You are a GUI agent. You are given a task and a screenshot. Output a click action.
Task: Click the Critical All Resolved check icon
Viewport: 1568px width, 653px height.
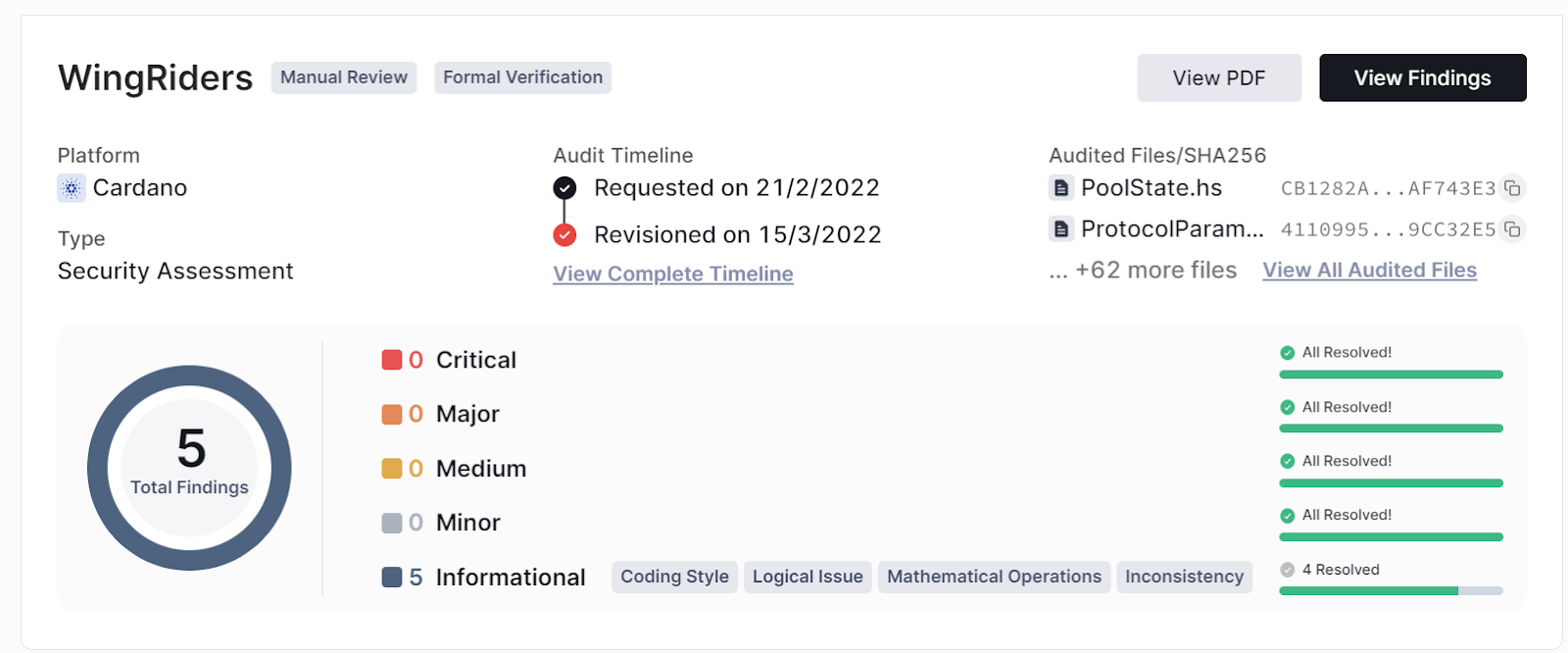point(1288,353)
